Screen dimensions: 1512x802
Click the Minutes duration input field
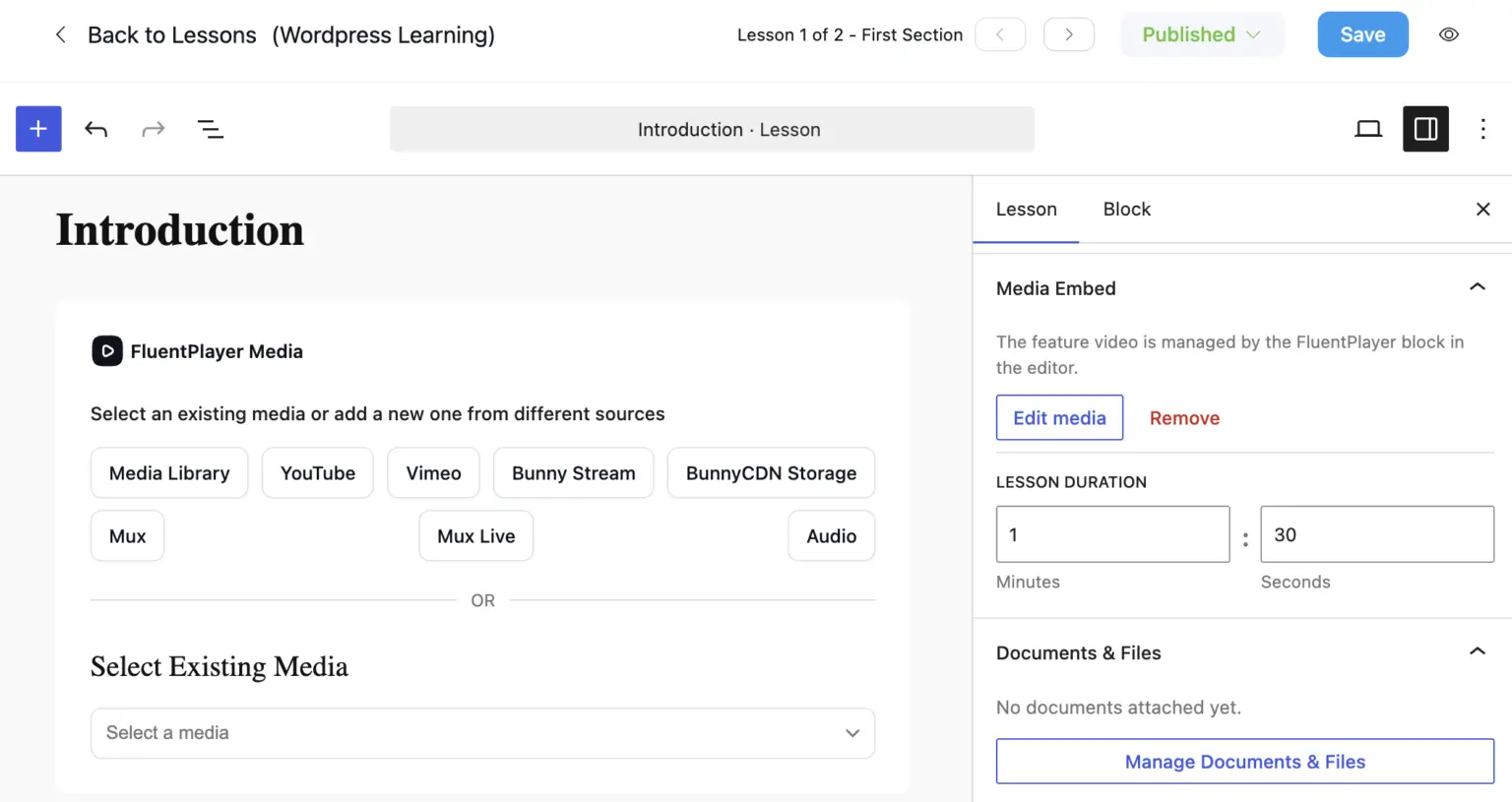coord(1112,534)
